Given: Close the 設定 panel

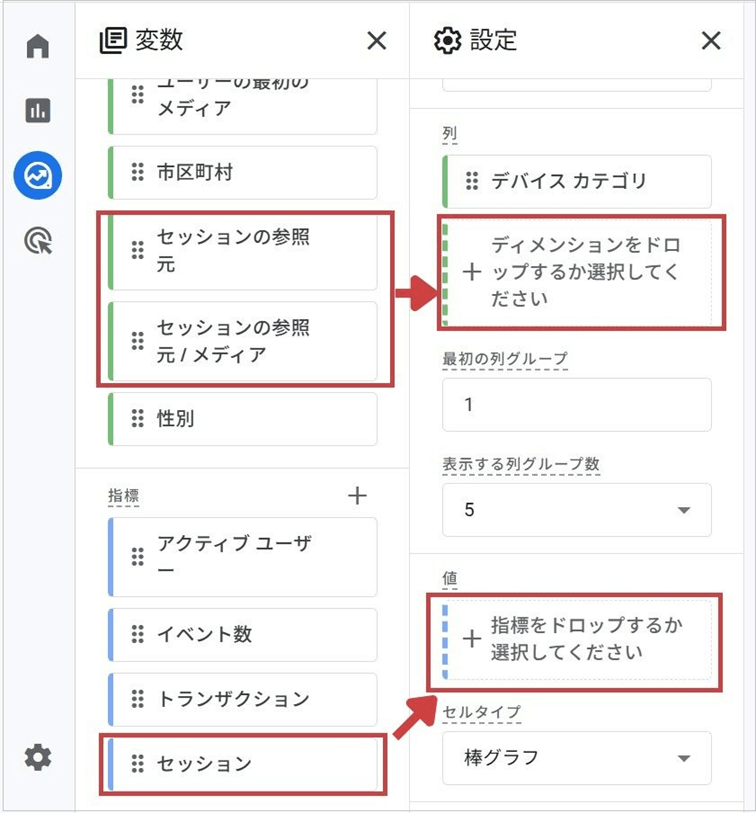Looking at the screenshot, I should click(711, 40).
